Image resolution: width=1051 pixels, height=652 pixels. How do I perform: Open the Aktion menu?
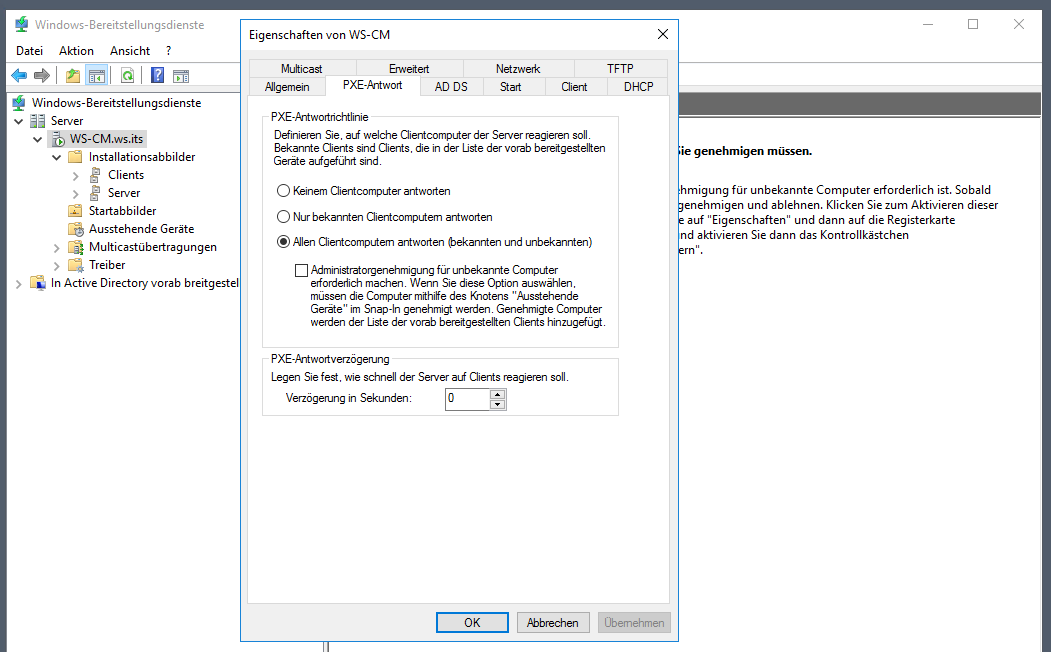(76, 51)
